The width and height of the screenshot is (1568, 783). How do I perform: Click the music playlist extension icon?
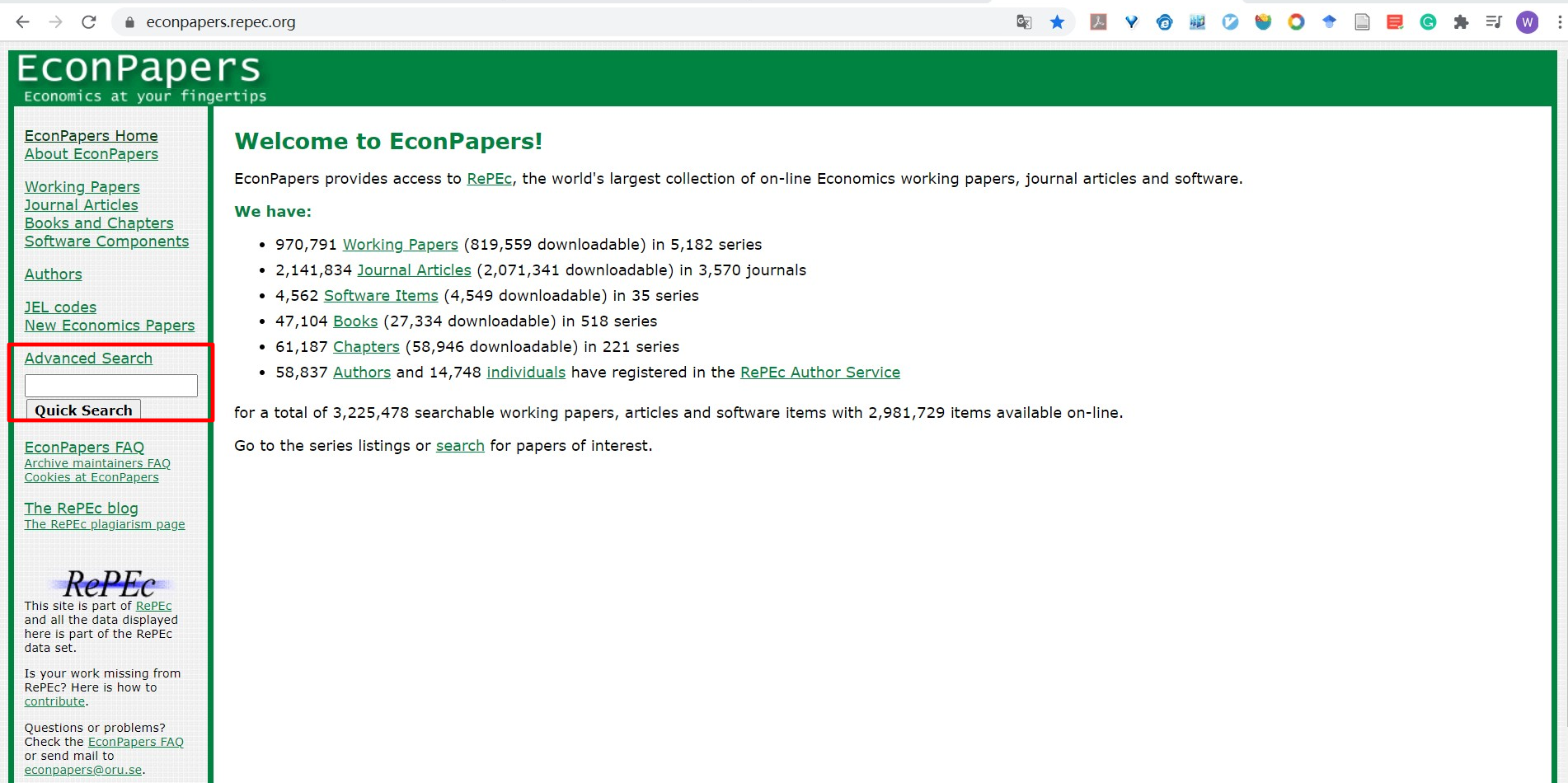(x=1494, y=22)
